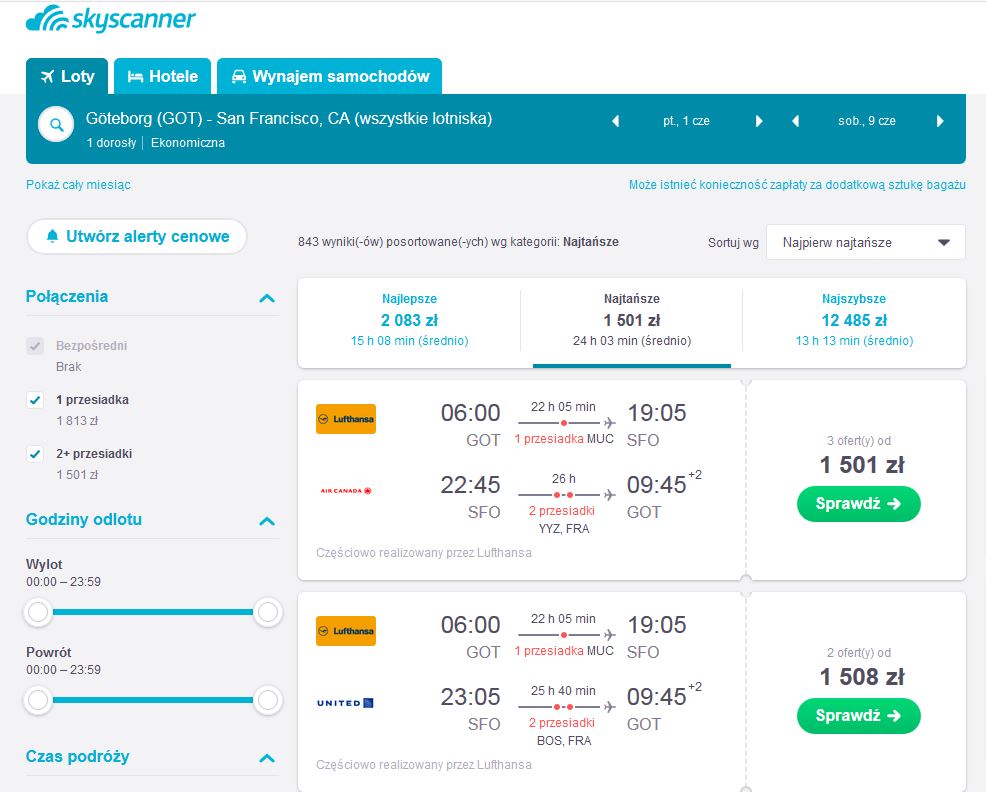Open the Pokaż cały miesiąc link
Screen dimensions: 986x792
[x=78, y=184]
